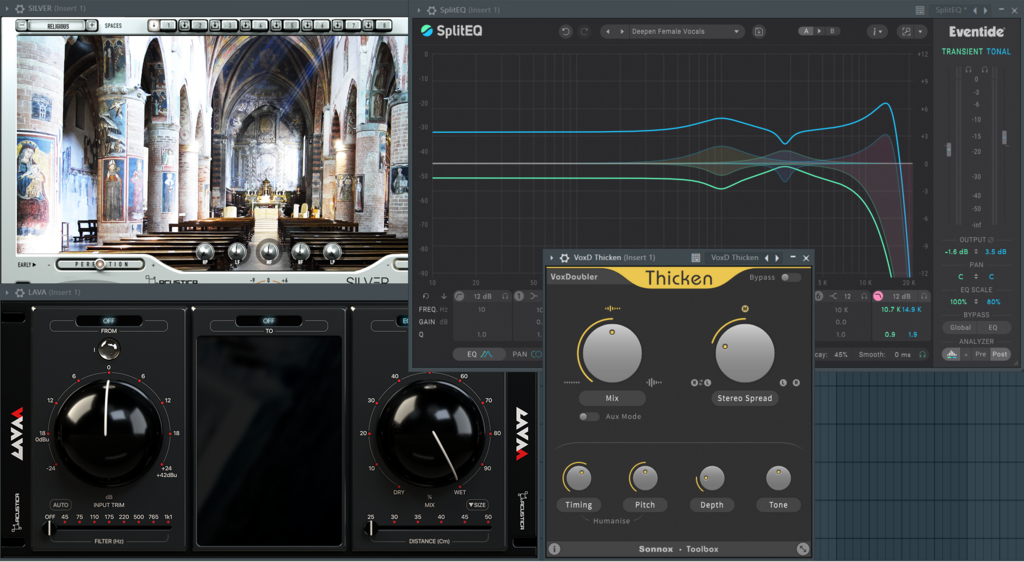Click the Mix knob in VoxDoubler

coord(612,352)
